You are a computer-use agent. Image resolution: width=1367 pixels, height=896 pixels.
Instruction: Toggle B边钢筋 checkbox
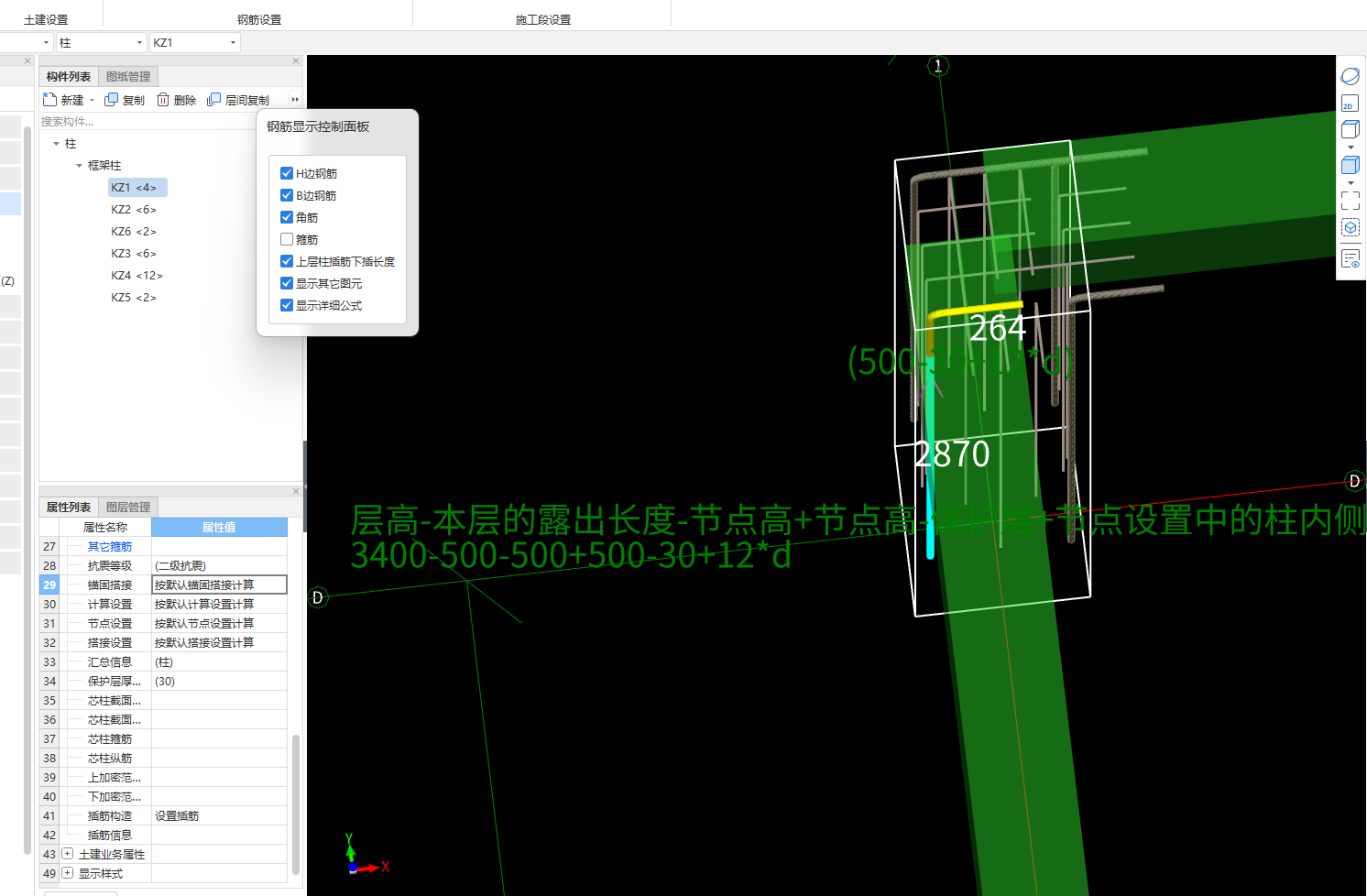287,195
